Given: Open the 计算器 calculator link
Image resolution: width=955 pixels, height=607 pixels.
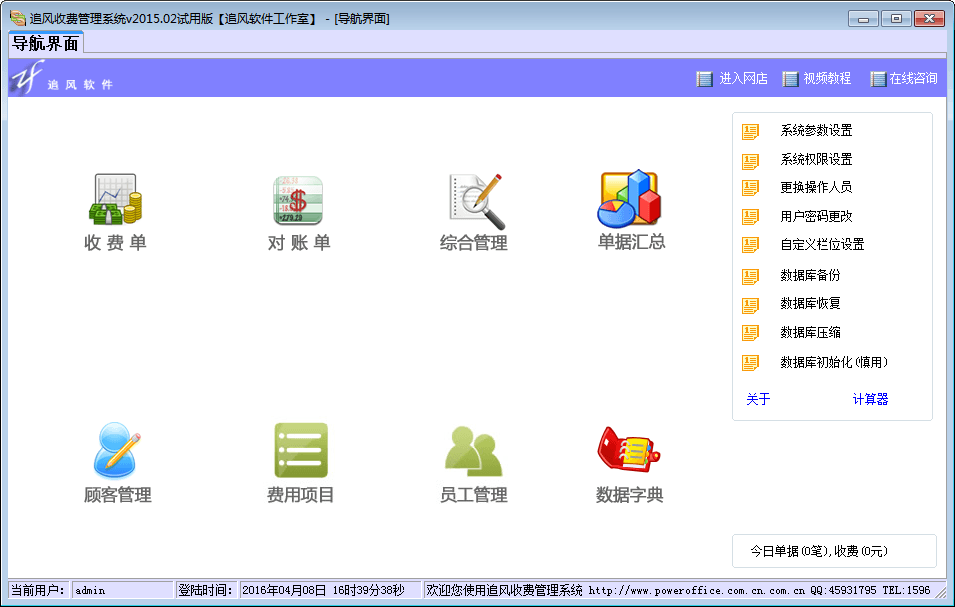Looking at the screenshot, I should click(870, 400).
